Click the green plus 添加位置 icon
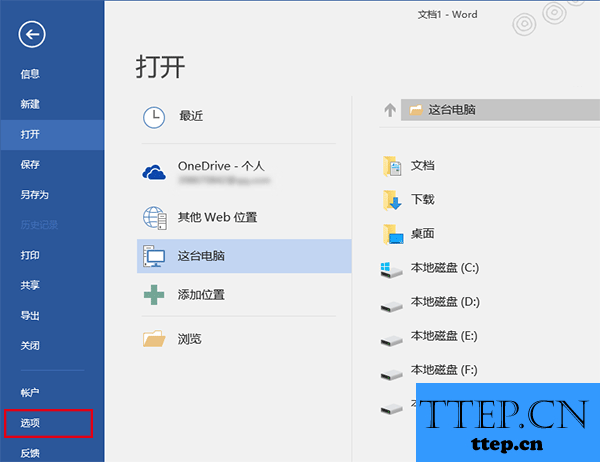The width and height of the screenshot is (600, 462). coord(154,295)
